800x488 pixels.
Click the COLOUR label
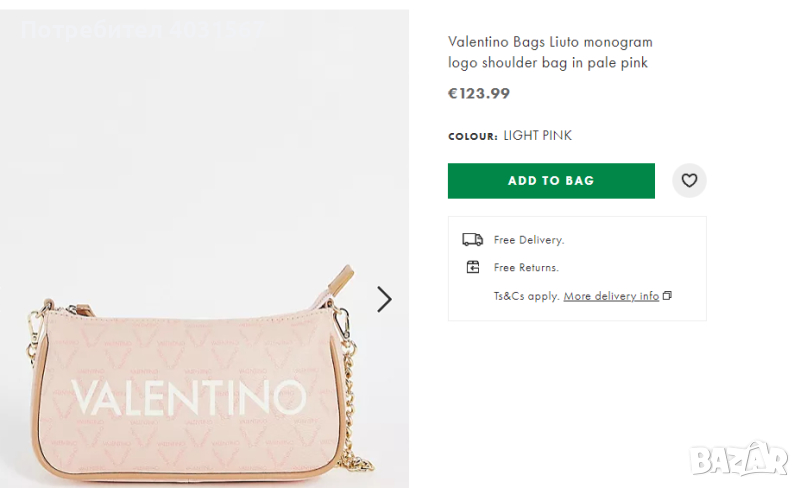(x=472, y=137)
